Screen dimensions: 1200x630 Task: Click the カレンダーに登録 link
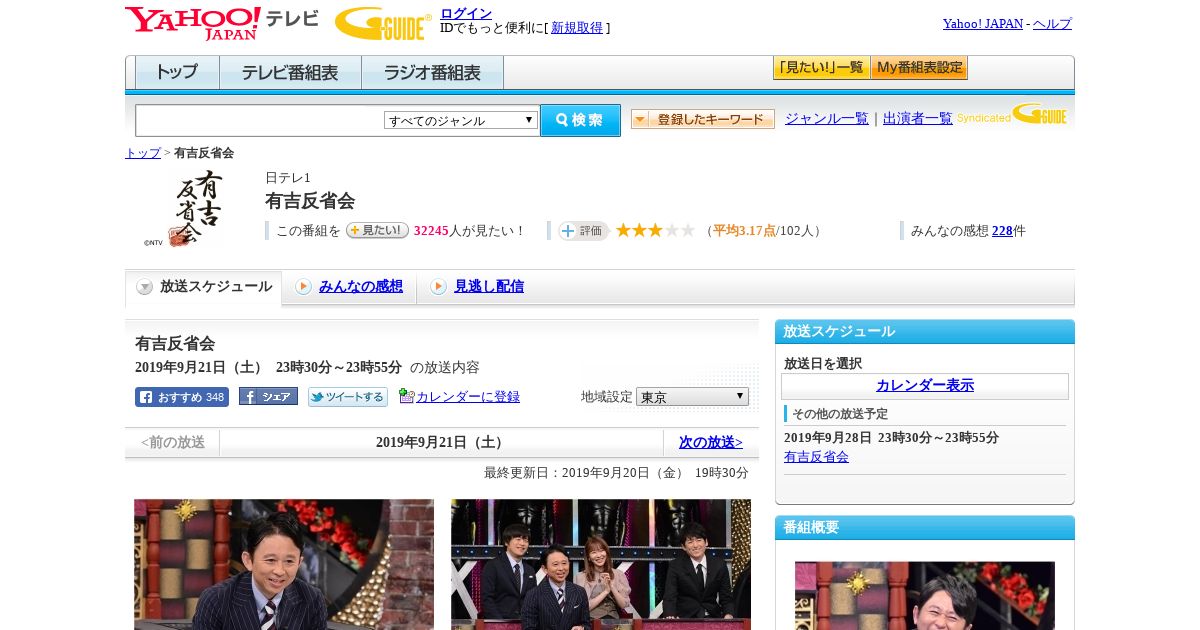[468, 397]
